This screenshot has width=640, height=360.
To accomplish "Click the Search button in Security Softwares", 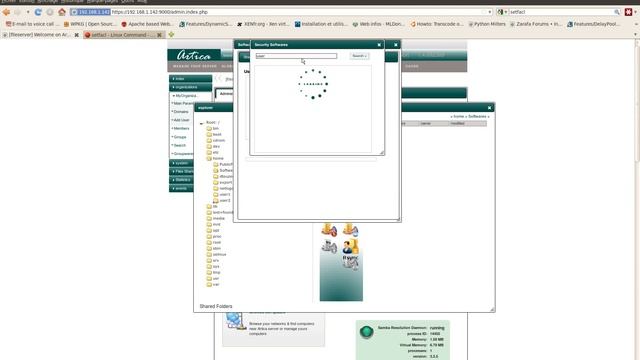I will click(x=359, y=56).
